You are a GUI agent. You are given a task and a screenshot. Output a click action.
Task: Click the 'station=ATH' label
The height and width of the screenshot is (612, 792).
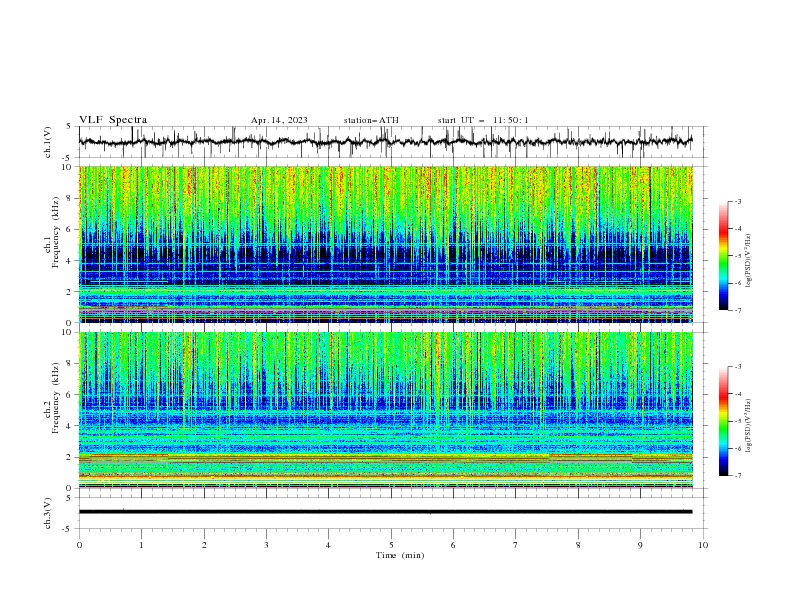click(x=371, y=120)
